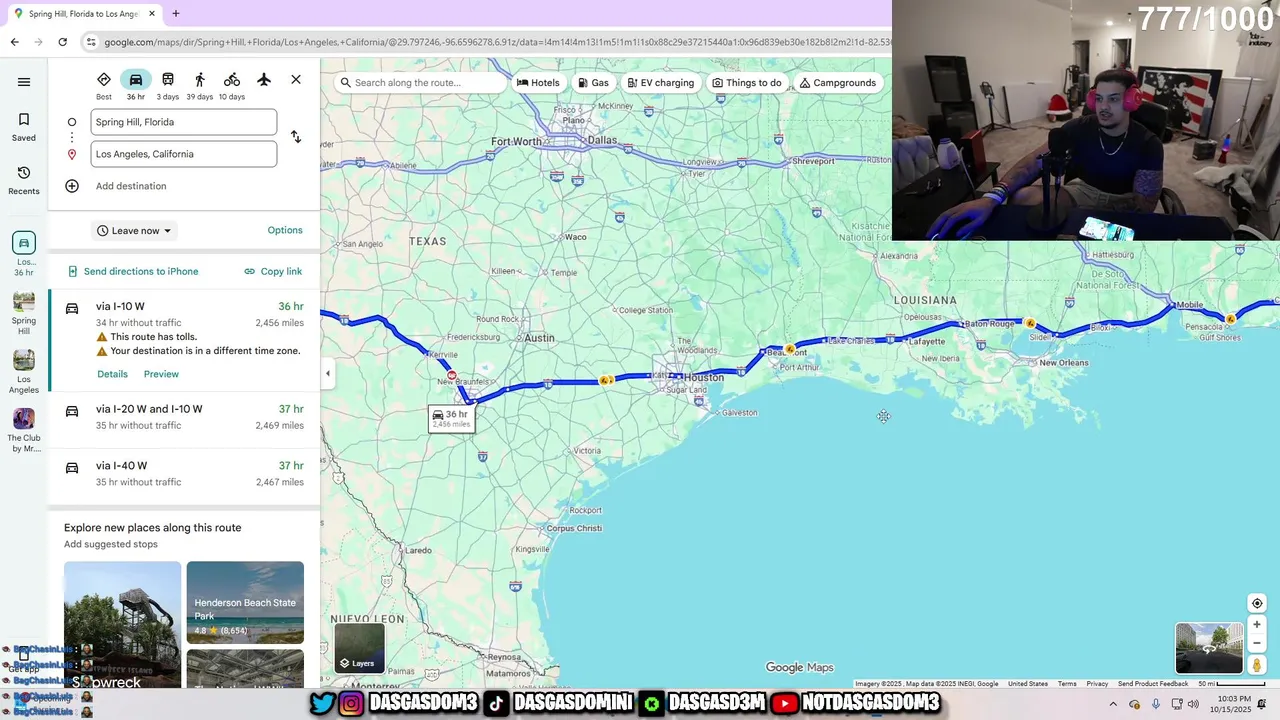This screenshot has width=1280, height=720.
Task: Open The Club by Mr... recent item
Action: click(x=24, y=430)
